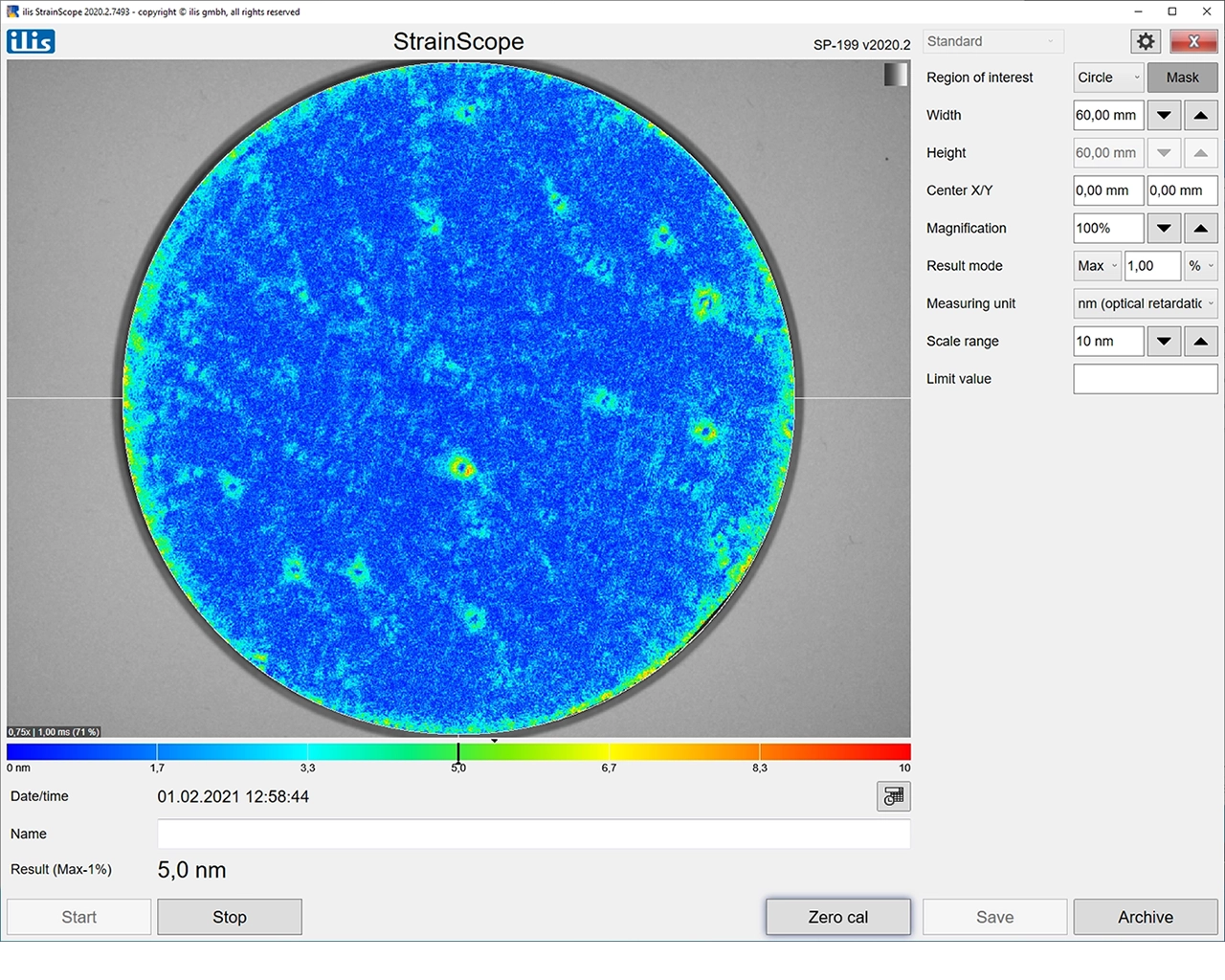Click the Scale range 10 nm field
The height and width of the screenshot is (980, 1225).
coord(1108,341)
